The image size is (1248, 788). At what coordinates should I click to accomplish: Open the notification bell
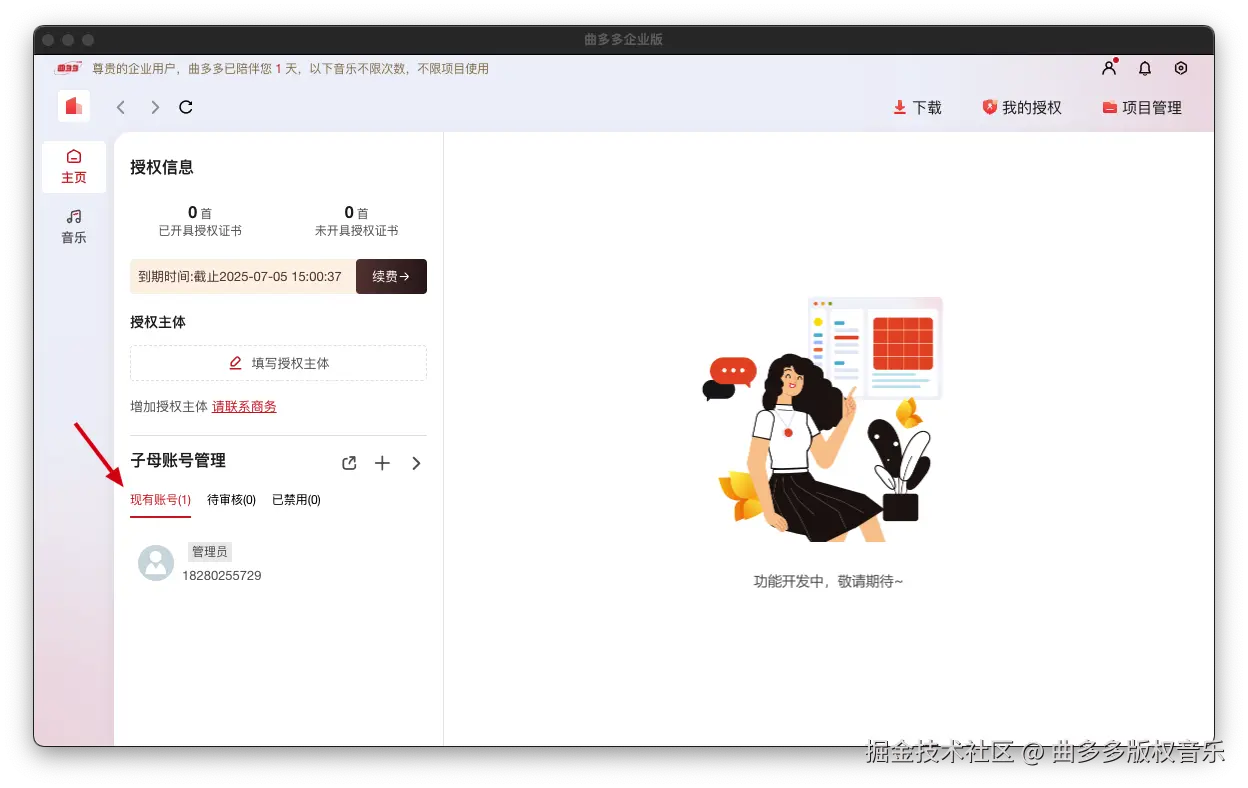(1145, 68)
